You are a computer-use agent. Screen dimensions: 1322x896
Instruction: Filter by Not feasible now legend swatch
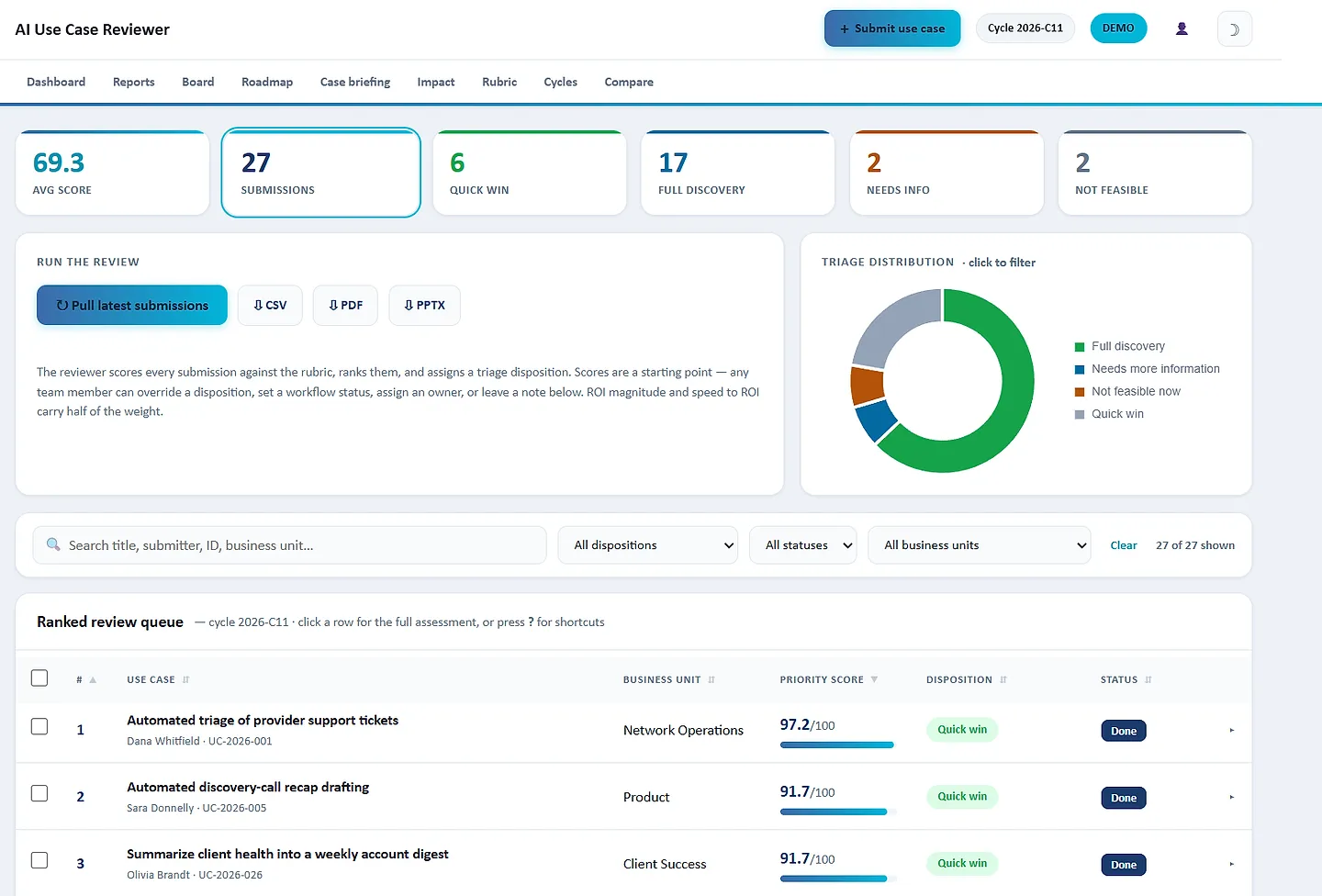coord(1080,392)
